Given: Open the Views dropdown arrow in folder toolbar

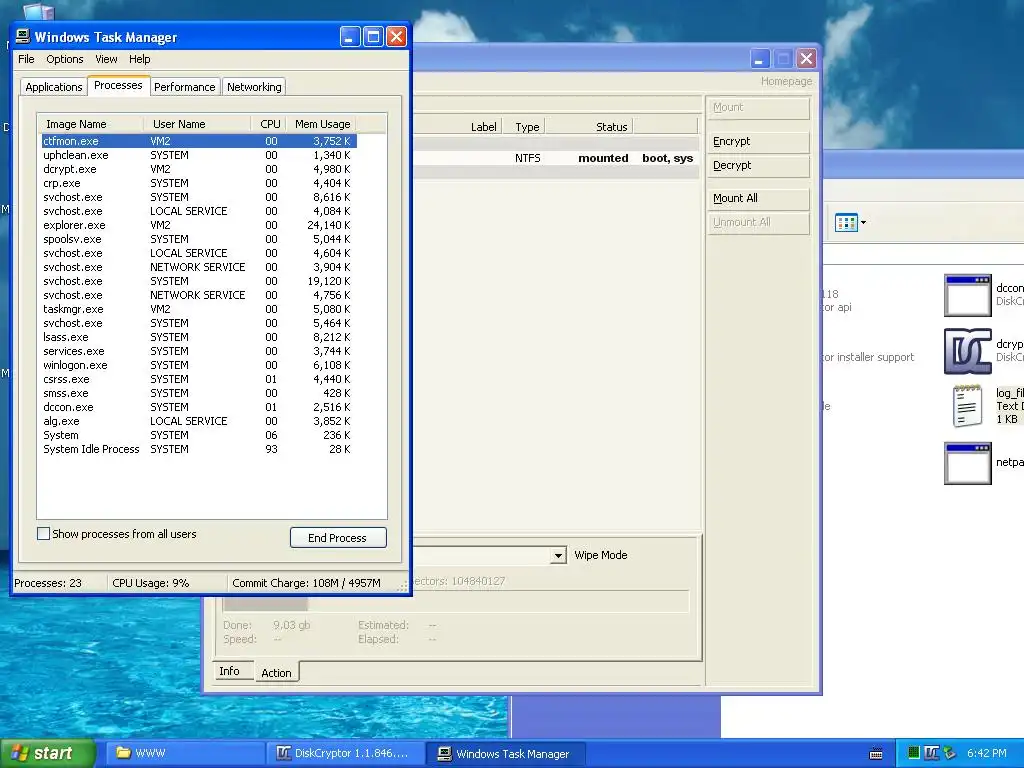Looking at the screenshot, I should click(863, 223).
